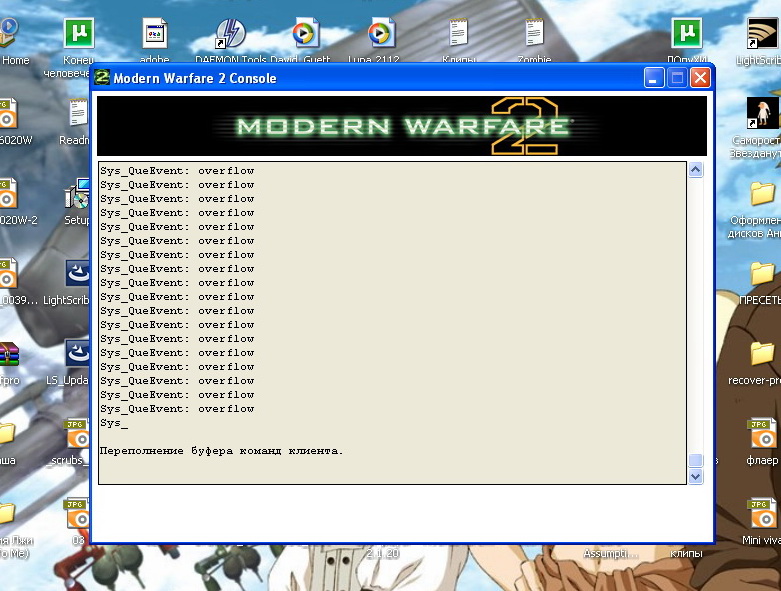This screenshot has width=781, height=591.
Task: Select the LightScribe icon on the left side
Action: (x=77, y=273)
